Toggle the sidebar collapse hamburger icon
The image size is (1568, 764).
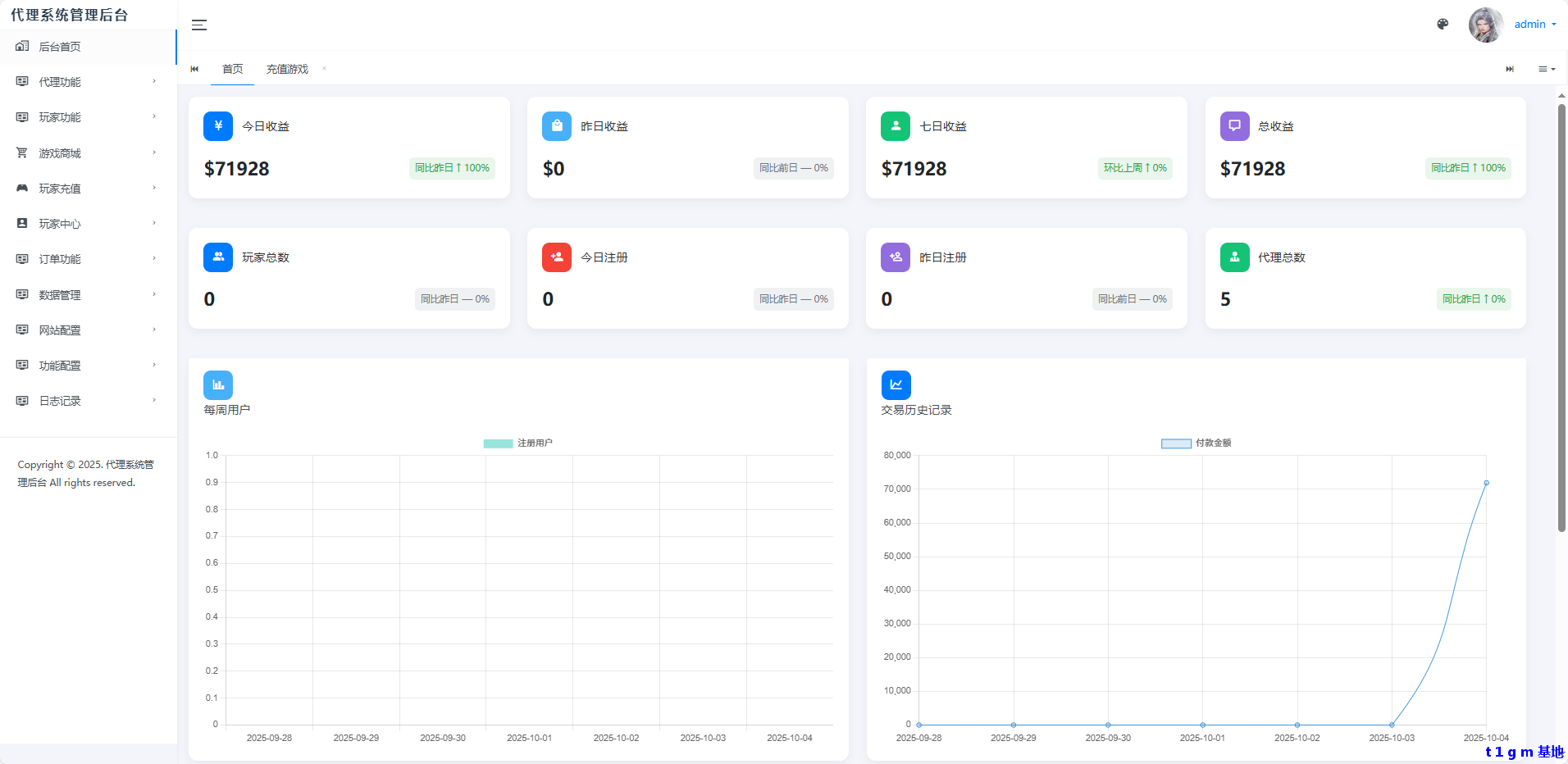click(x=199, y=25)
